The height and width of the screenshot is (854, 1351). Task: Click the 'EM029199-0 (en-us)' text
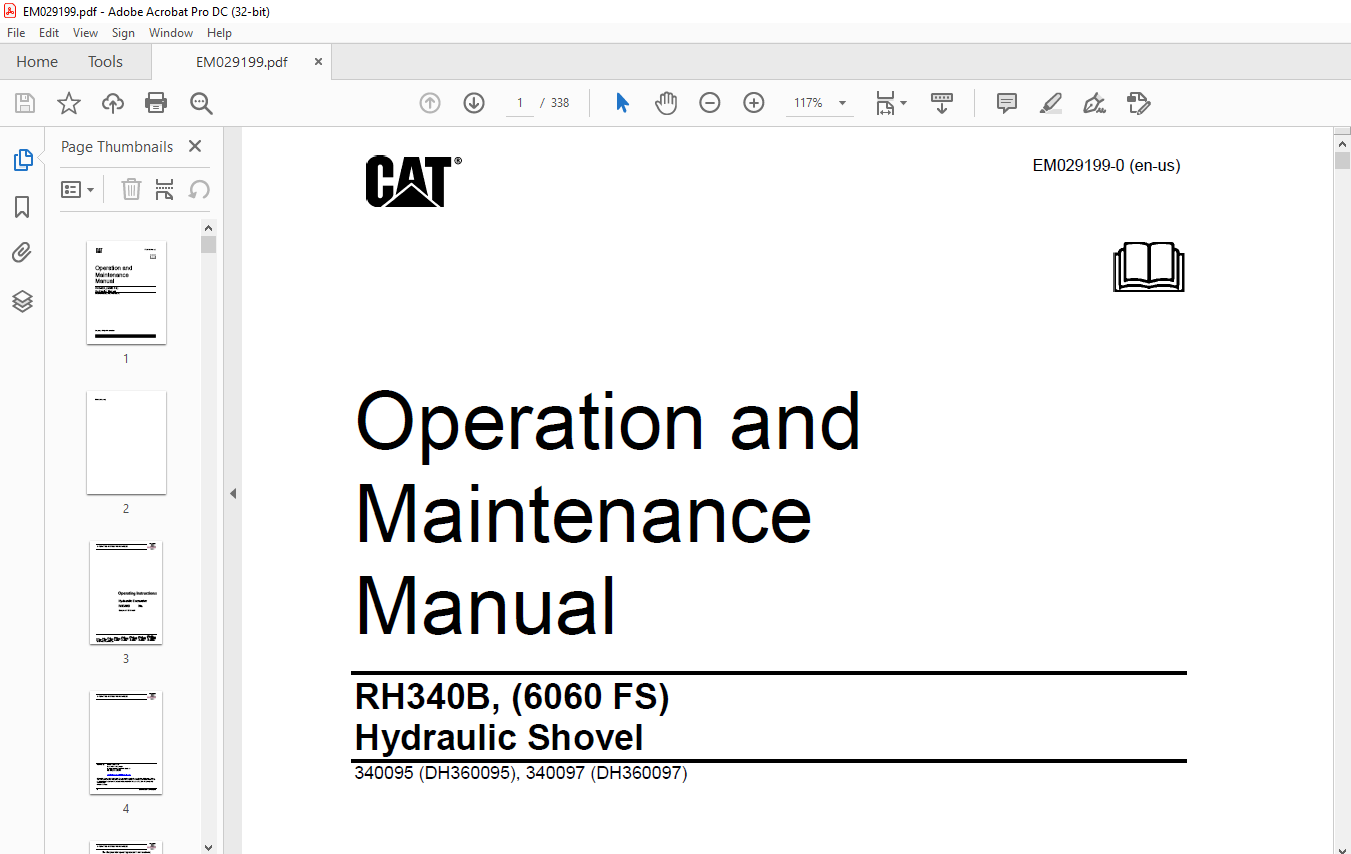point(1106,166)
